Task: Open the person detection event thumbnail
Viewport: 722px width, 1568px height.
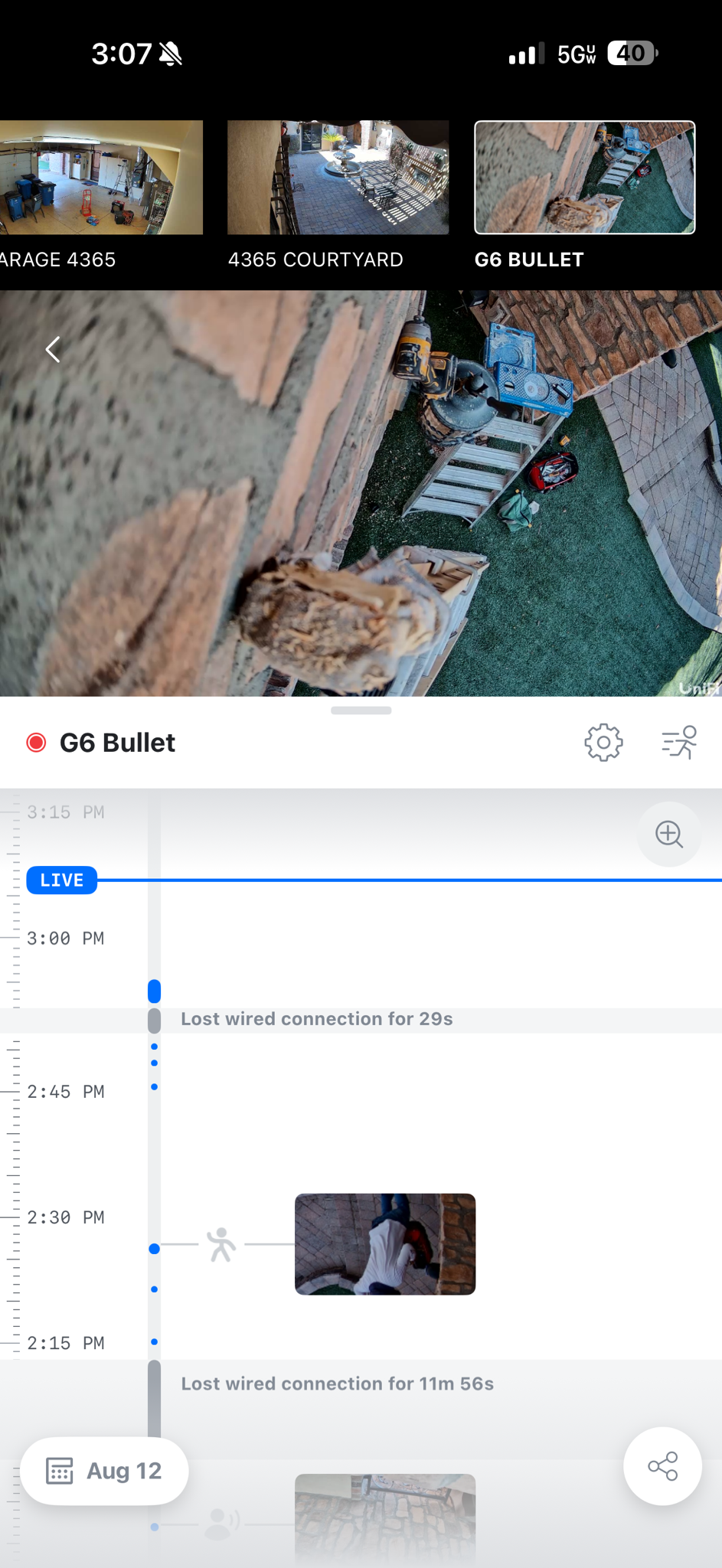Action: tap(385, 1244)
